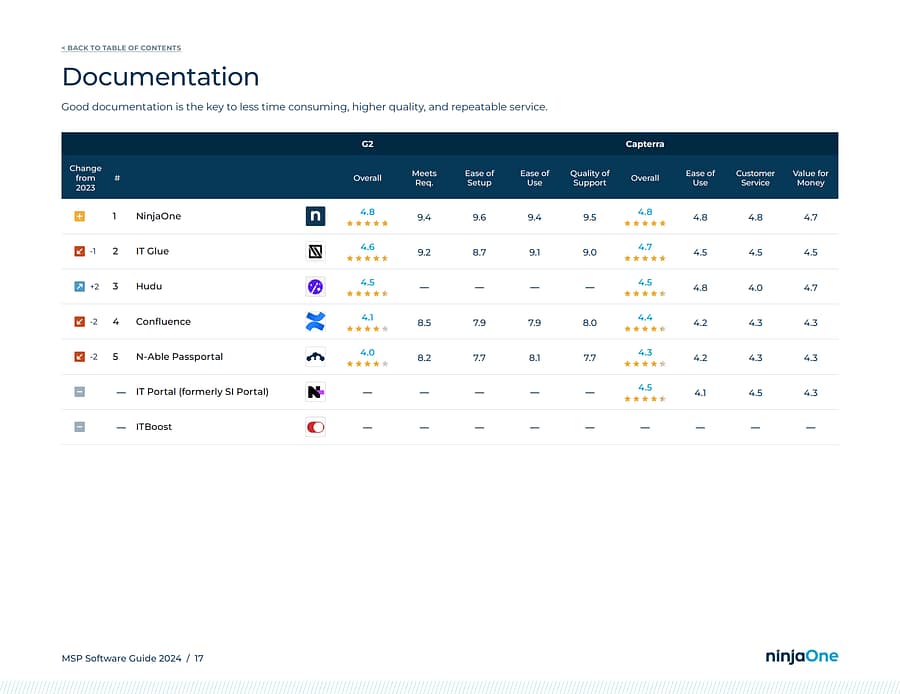
Task: Click the red ITBoost logo icon
Action: click(315, 427)
